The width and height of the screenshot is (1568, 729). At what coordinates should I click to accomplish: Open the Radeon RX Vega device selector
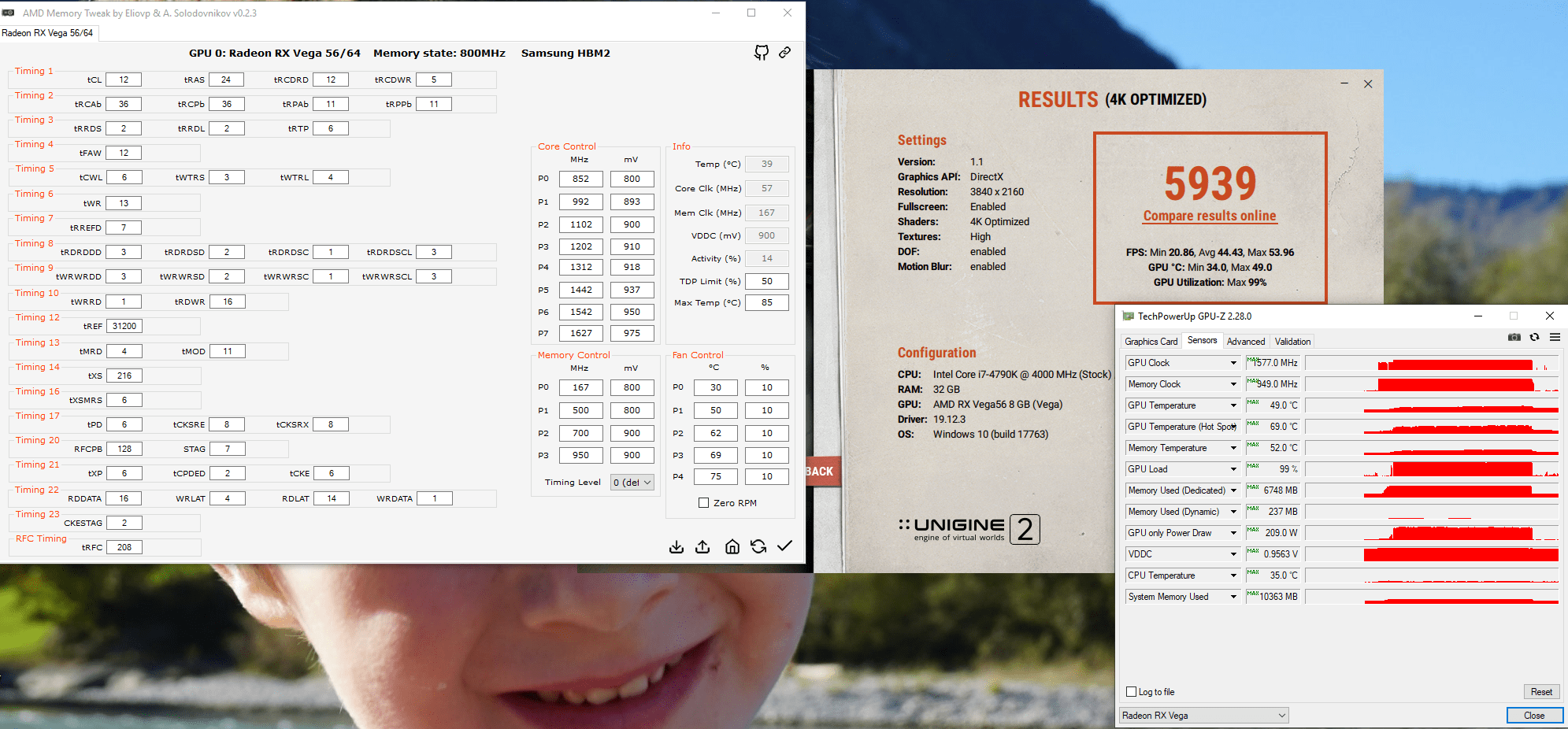click(x=1204, y=716)
